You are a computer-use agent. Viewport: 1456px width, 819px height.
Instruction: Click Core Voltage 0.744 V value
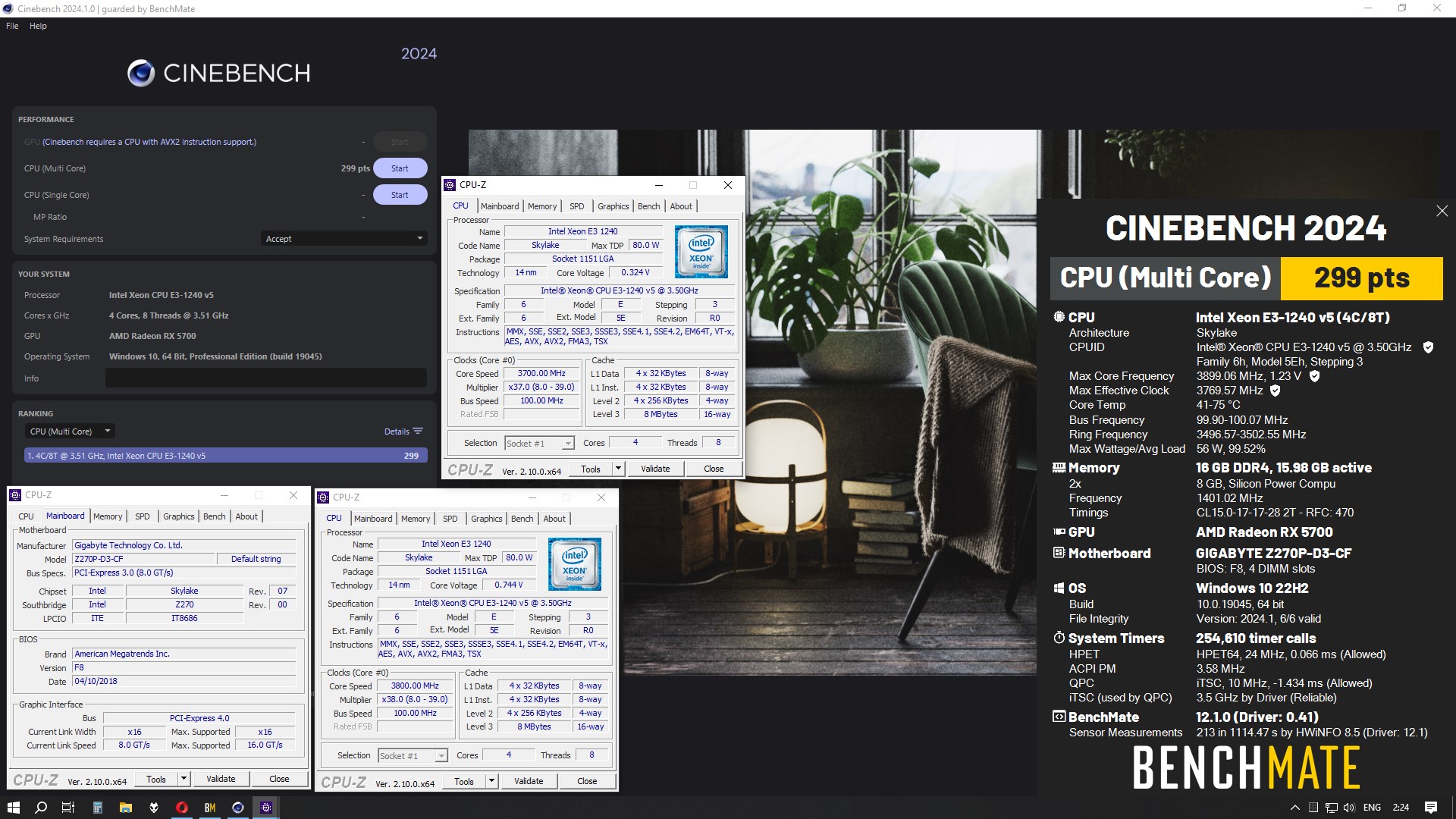[508, 585]
